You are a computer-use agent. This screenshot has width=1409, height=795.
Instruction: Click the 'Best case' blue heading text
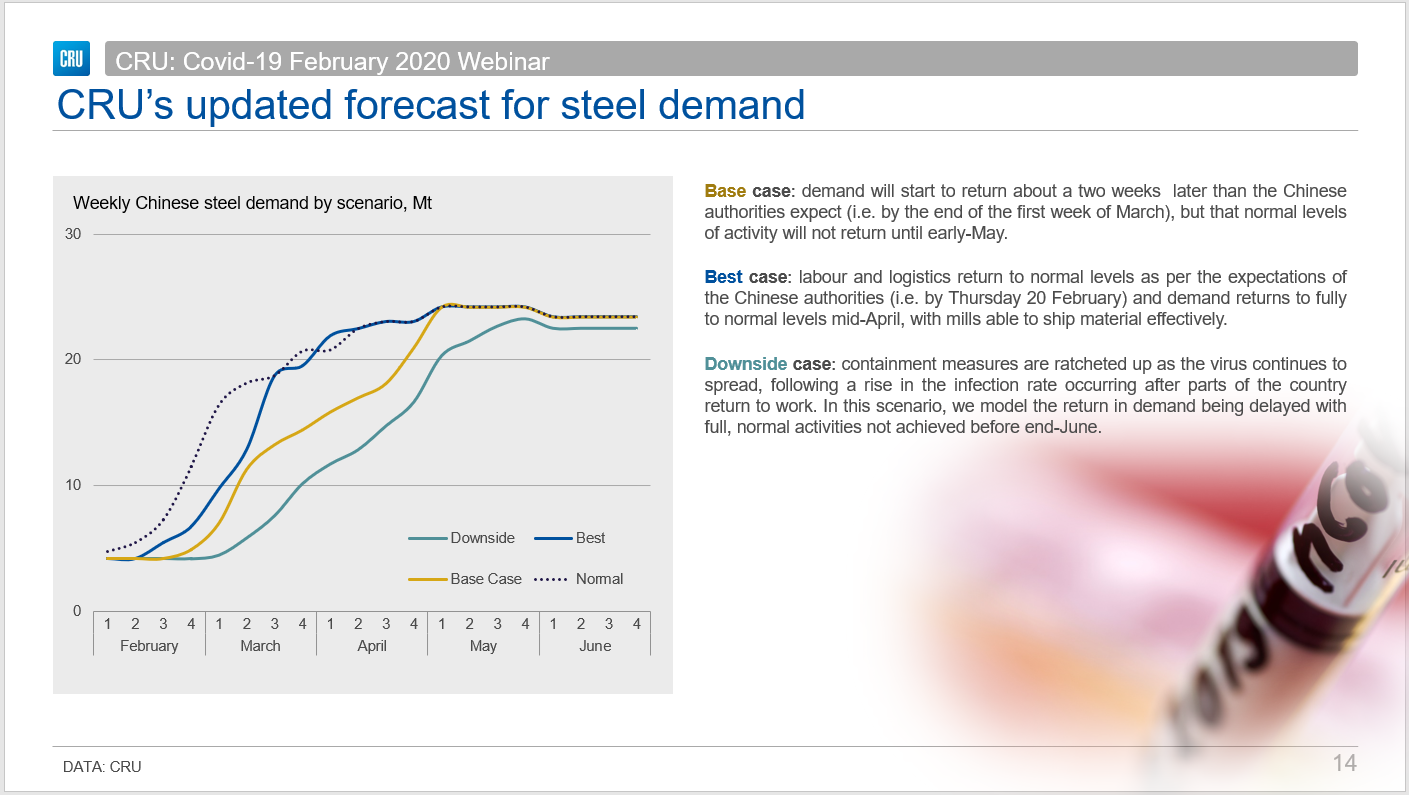coord(746,277)
